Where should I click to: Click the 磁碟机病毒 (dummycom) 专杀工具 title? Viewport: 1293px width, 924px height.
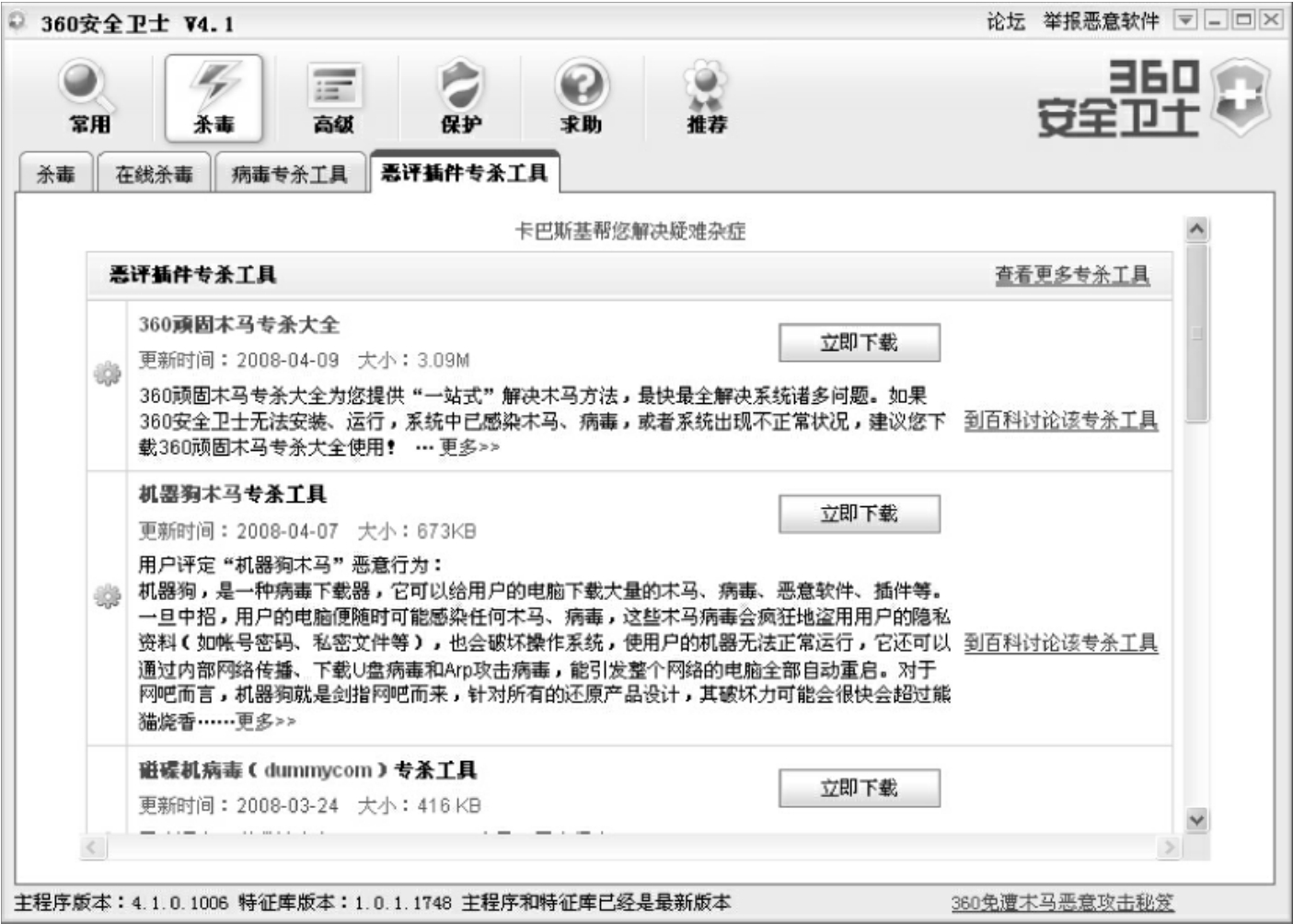[308, 769]
